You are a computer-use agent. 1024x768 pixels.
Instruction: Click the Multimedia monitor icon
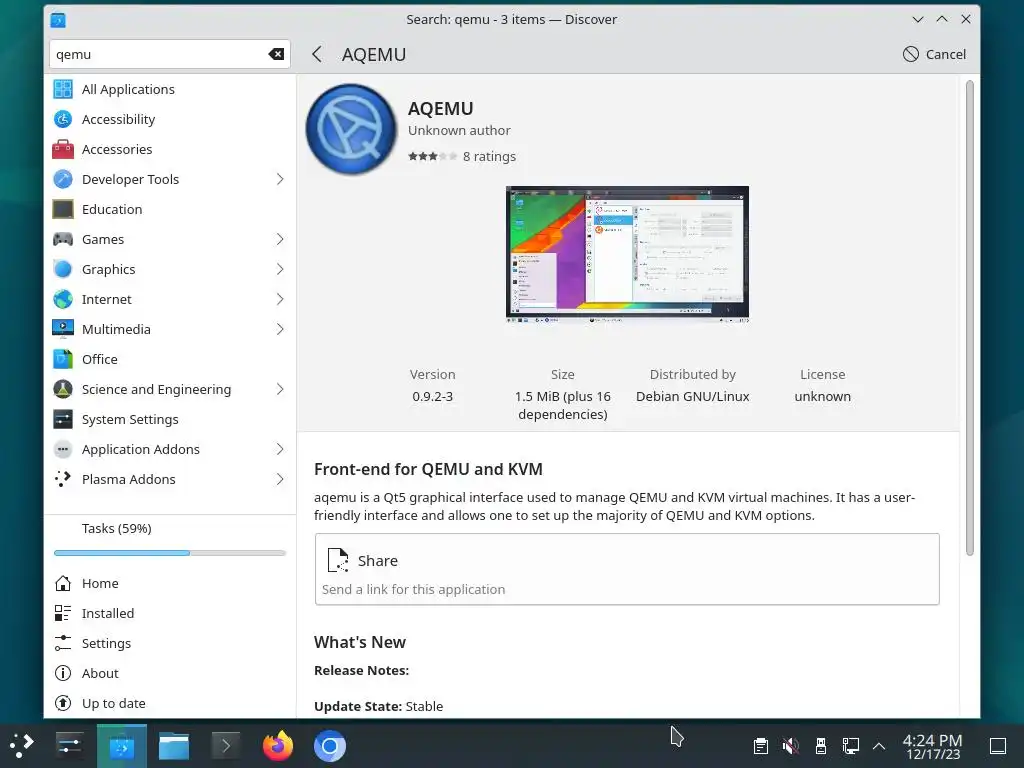[x=63, y=329]
